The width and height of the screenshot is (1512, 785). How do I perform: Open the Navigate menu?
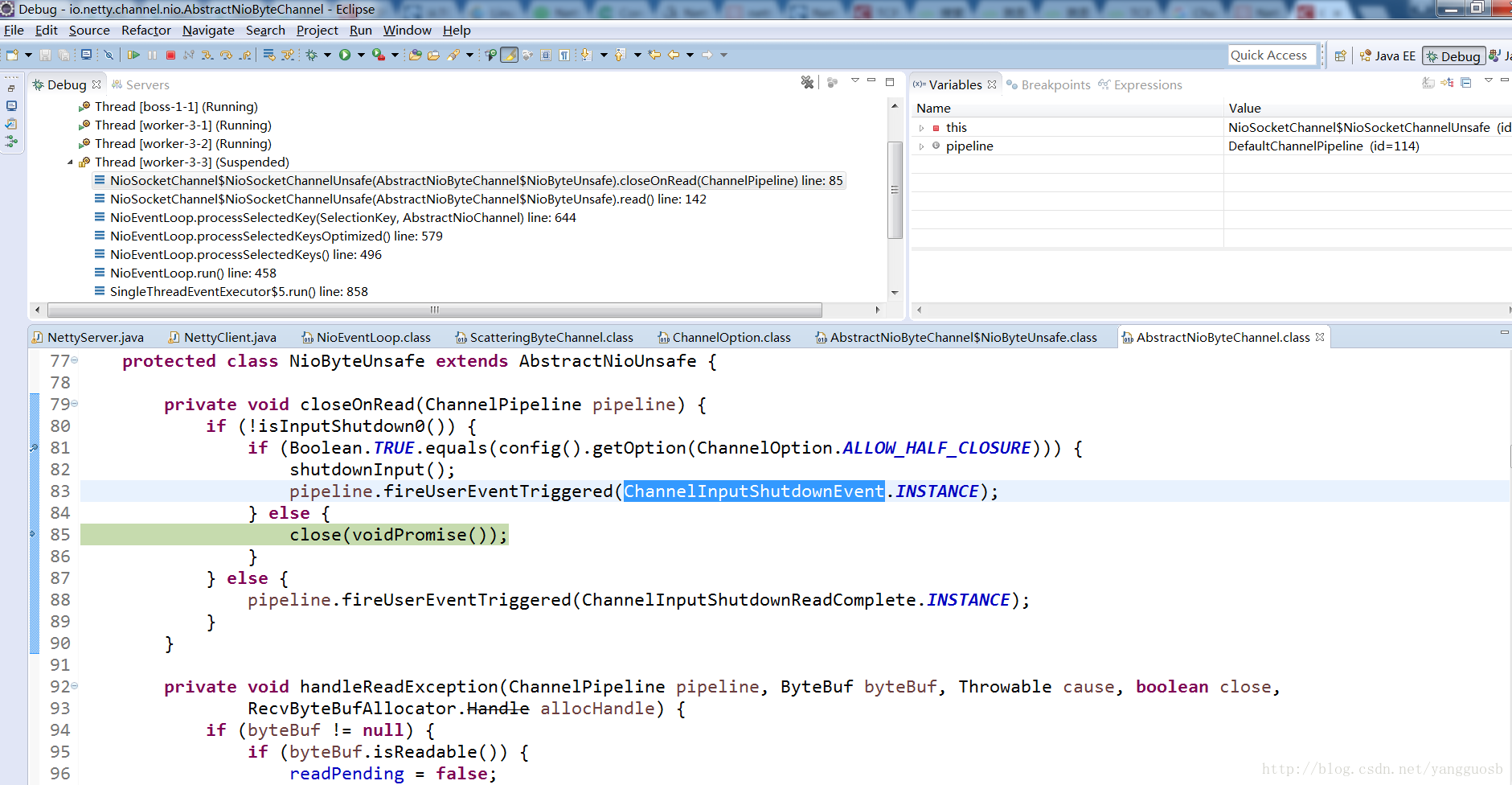[x=208, y=31]
